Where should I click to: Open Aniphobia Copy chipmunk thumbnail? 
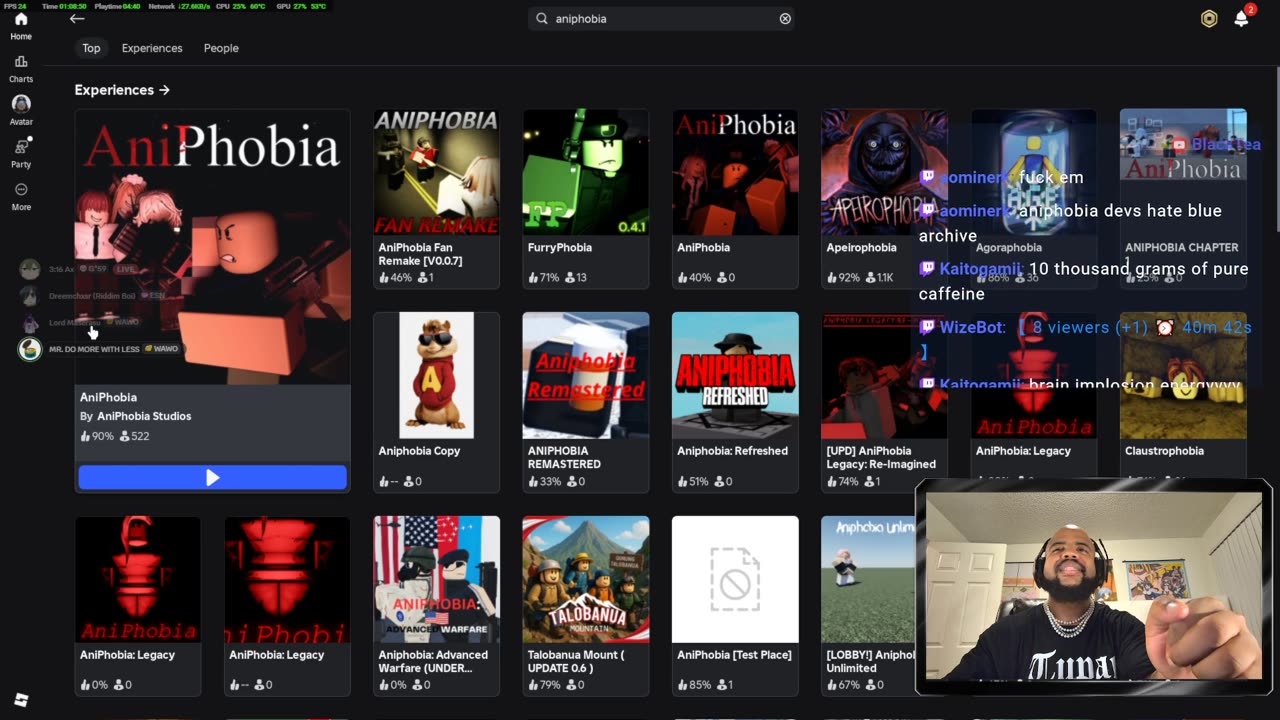(436, 375)
